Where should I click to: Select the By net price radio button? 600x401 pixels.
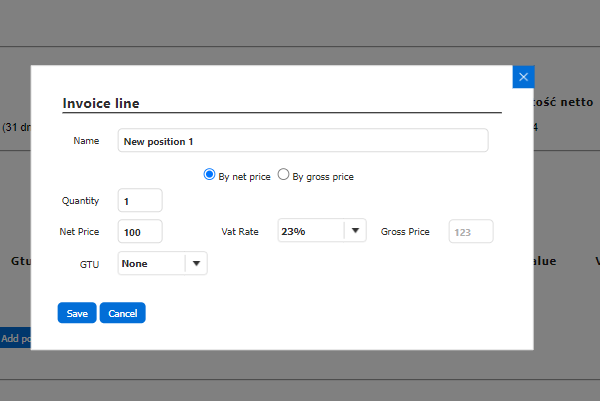pos(210,175)
